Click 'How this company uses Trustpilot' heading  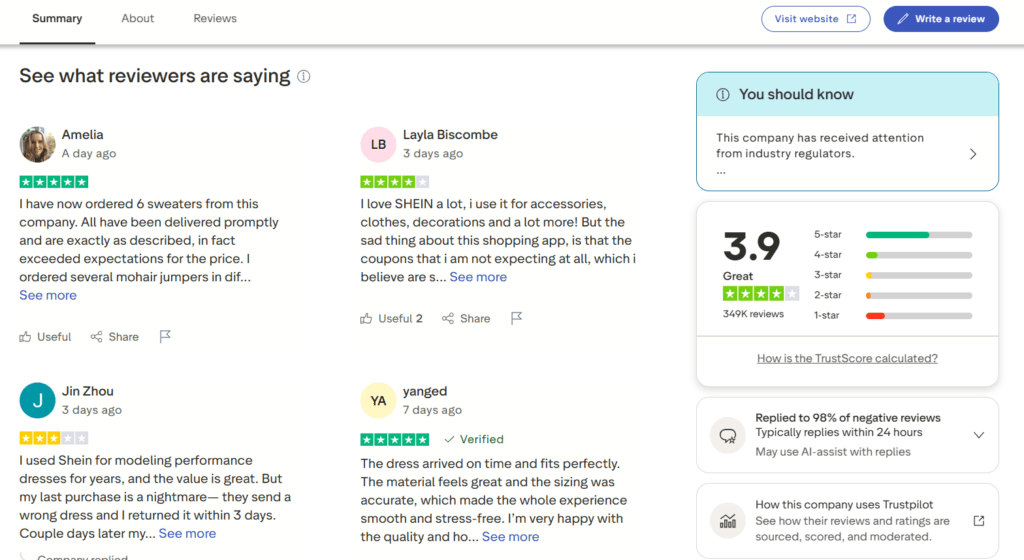[844, 505]
